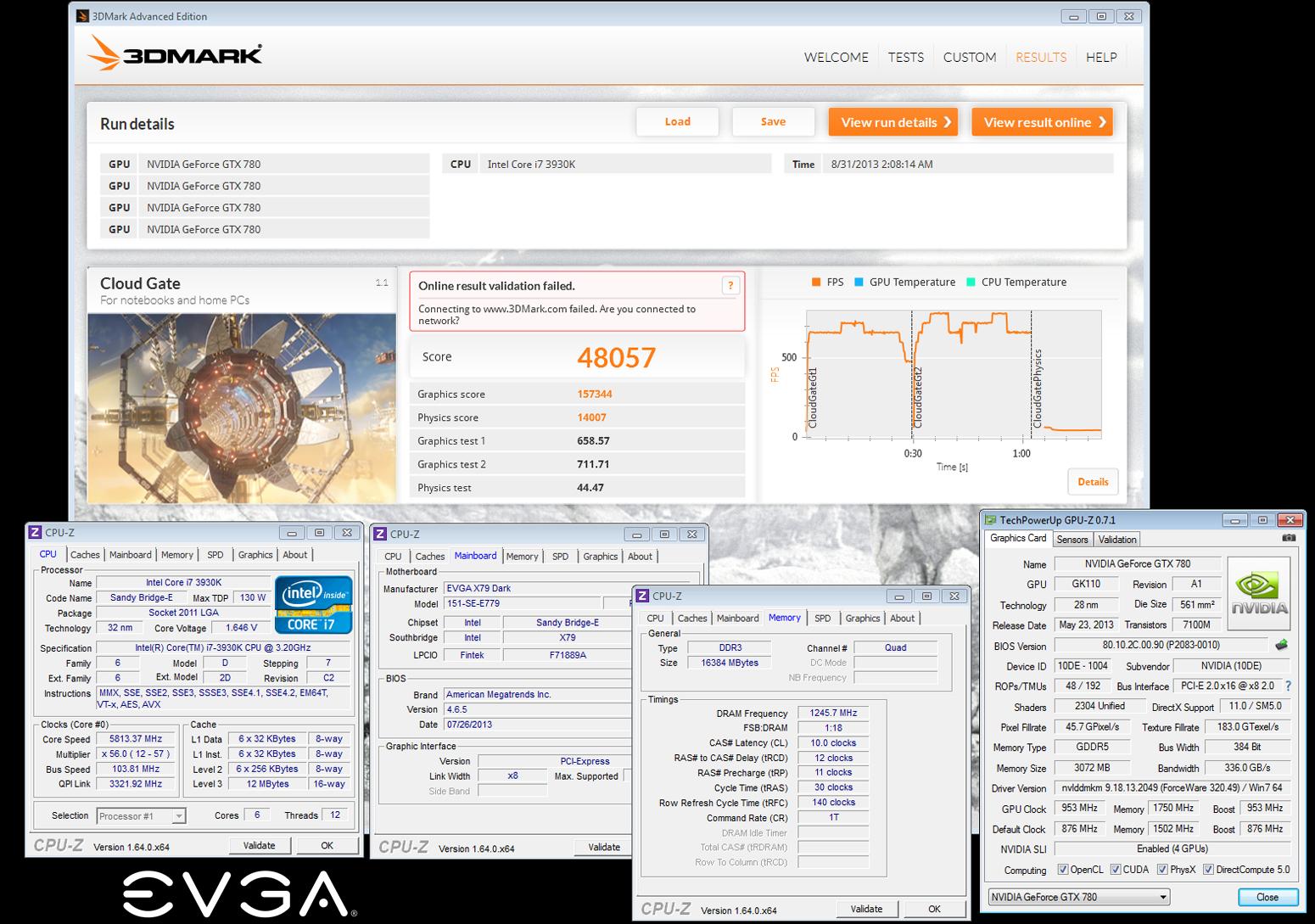Viewport: 1315px width, 924px height.
Task: Click Close button in GPU-Z
Action: pos(1267,897)
